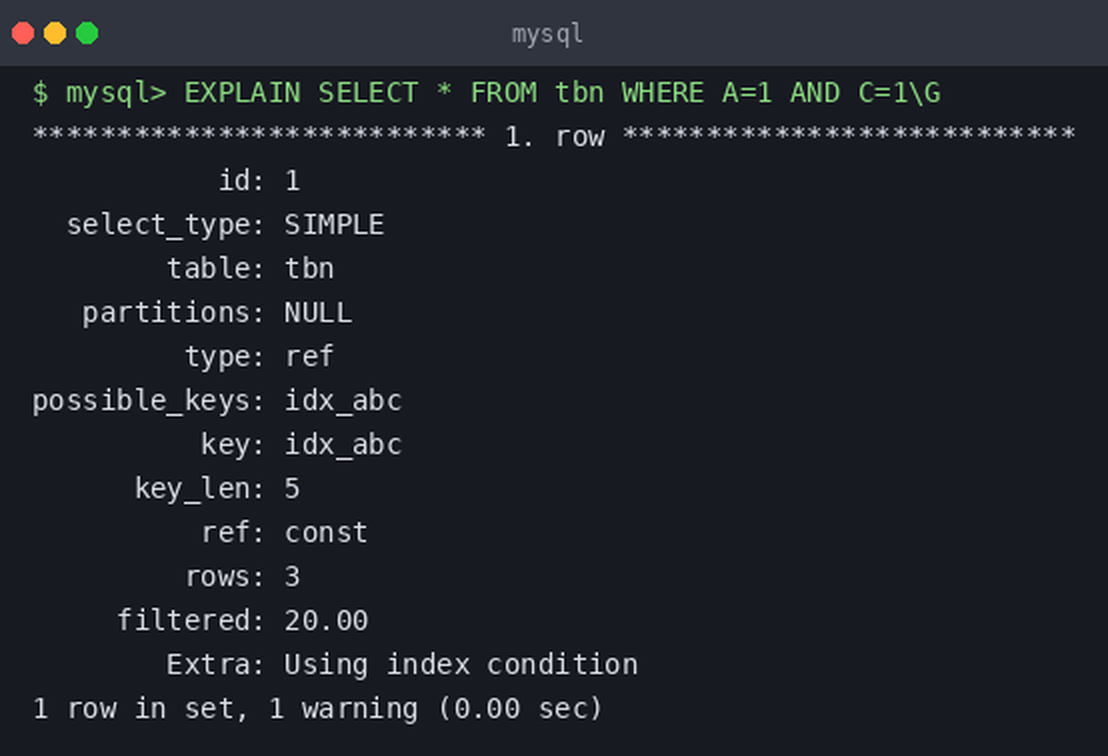Click the select_type value SIMPLE
The image size is (1108, 756).
[x=334, y=225]
